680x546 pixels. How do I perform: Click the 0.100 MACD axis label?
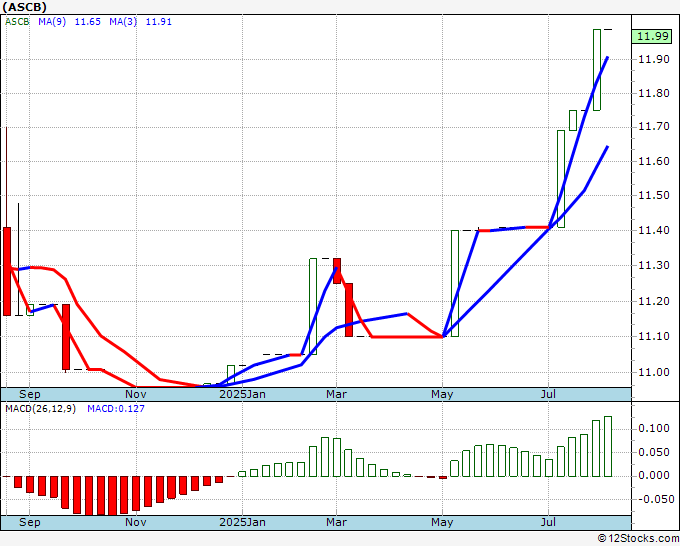point(654,428)
